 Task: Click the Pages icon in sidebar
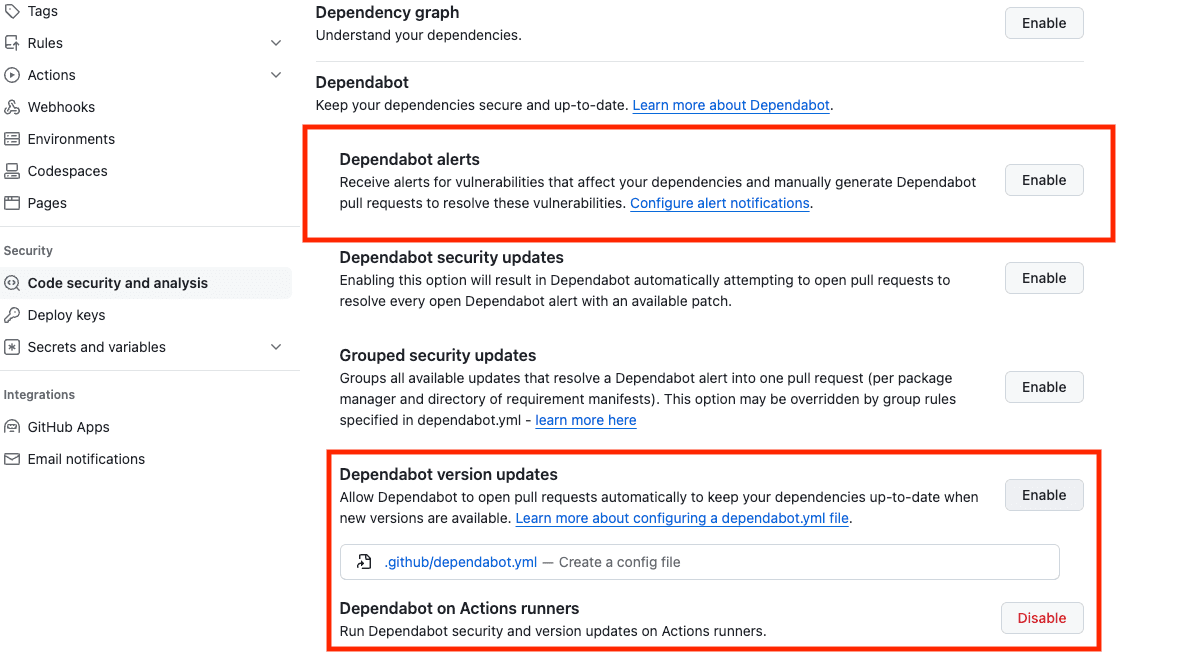click(12, 203)
